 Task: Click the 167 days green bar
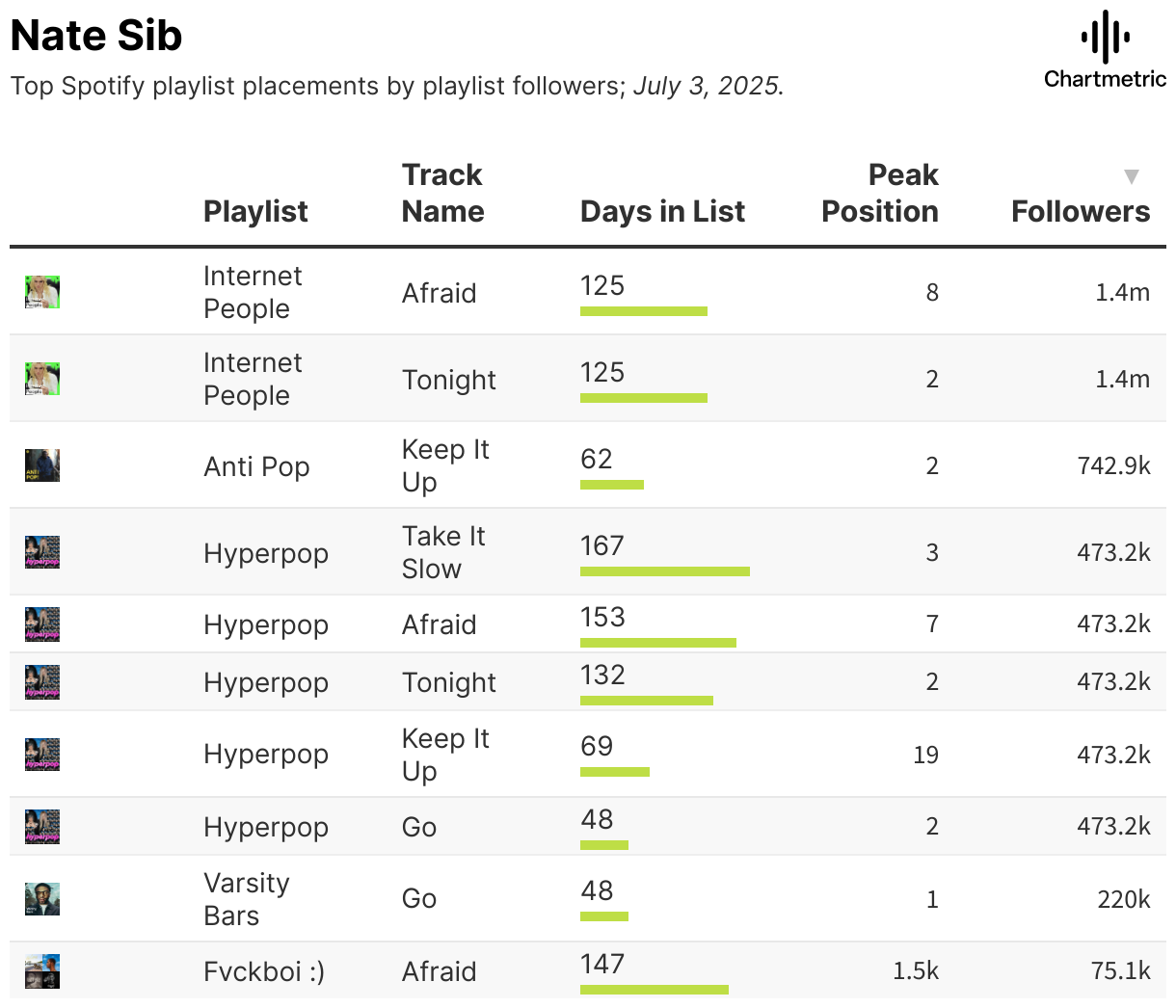(x=665, y=571)
